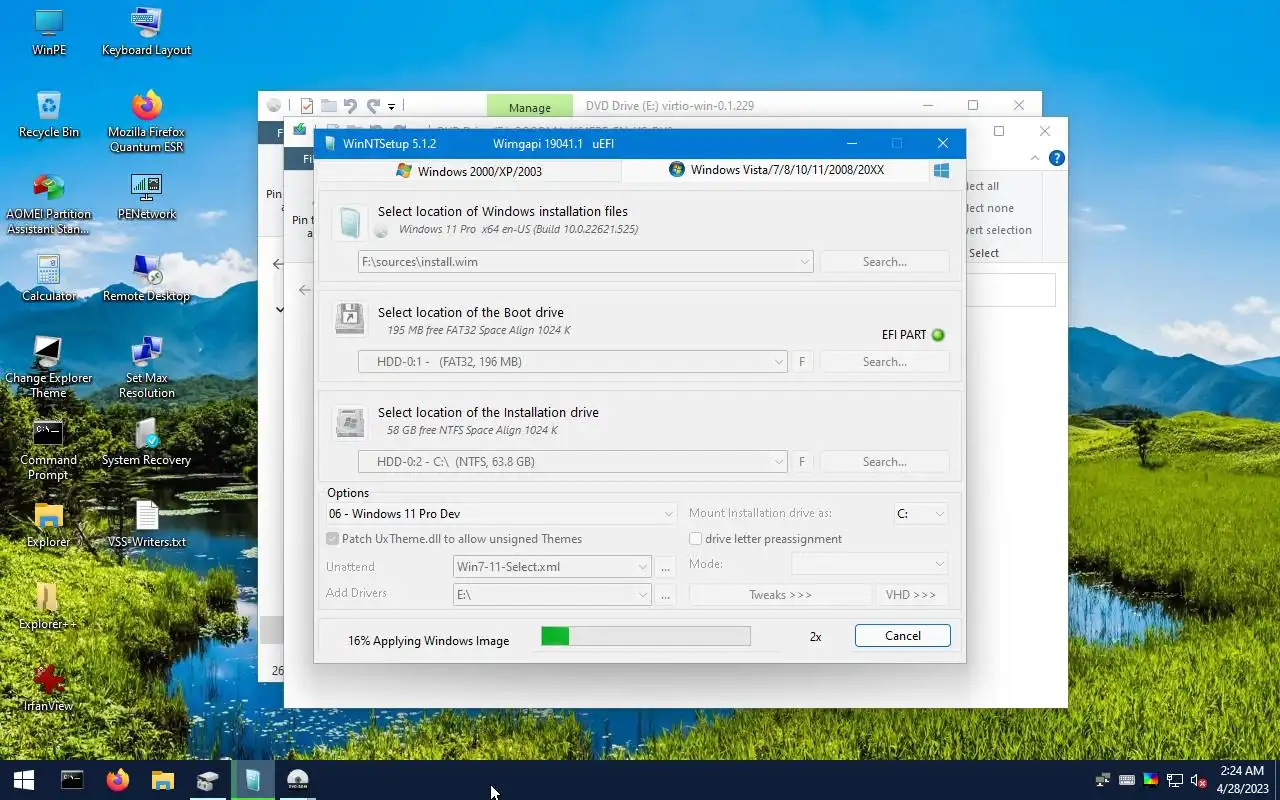1280x800 pixels.
Task: Switch to the Windows 2000/XP/2003 tab
Action: pos(469,171)
